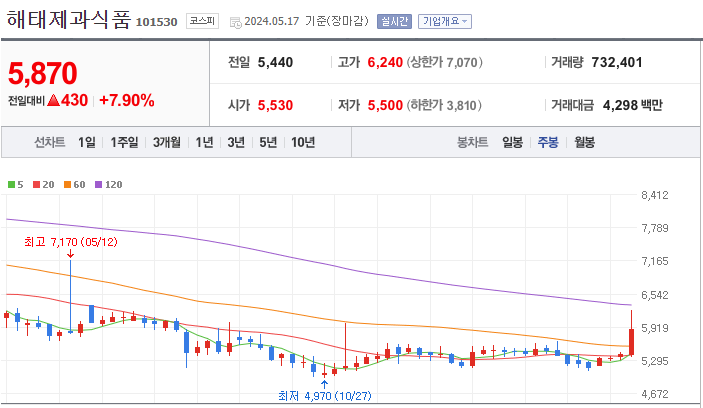
Task: Click the 해태제과식품 stock name heading
Action: pyautogui.click(x=69, y=20)
